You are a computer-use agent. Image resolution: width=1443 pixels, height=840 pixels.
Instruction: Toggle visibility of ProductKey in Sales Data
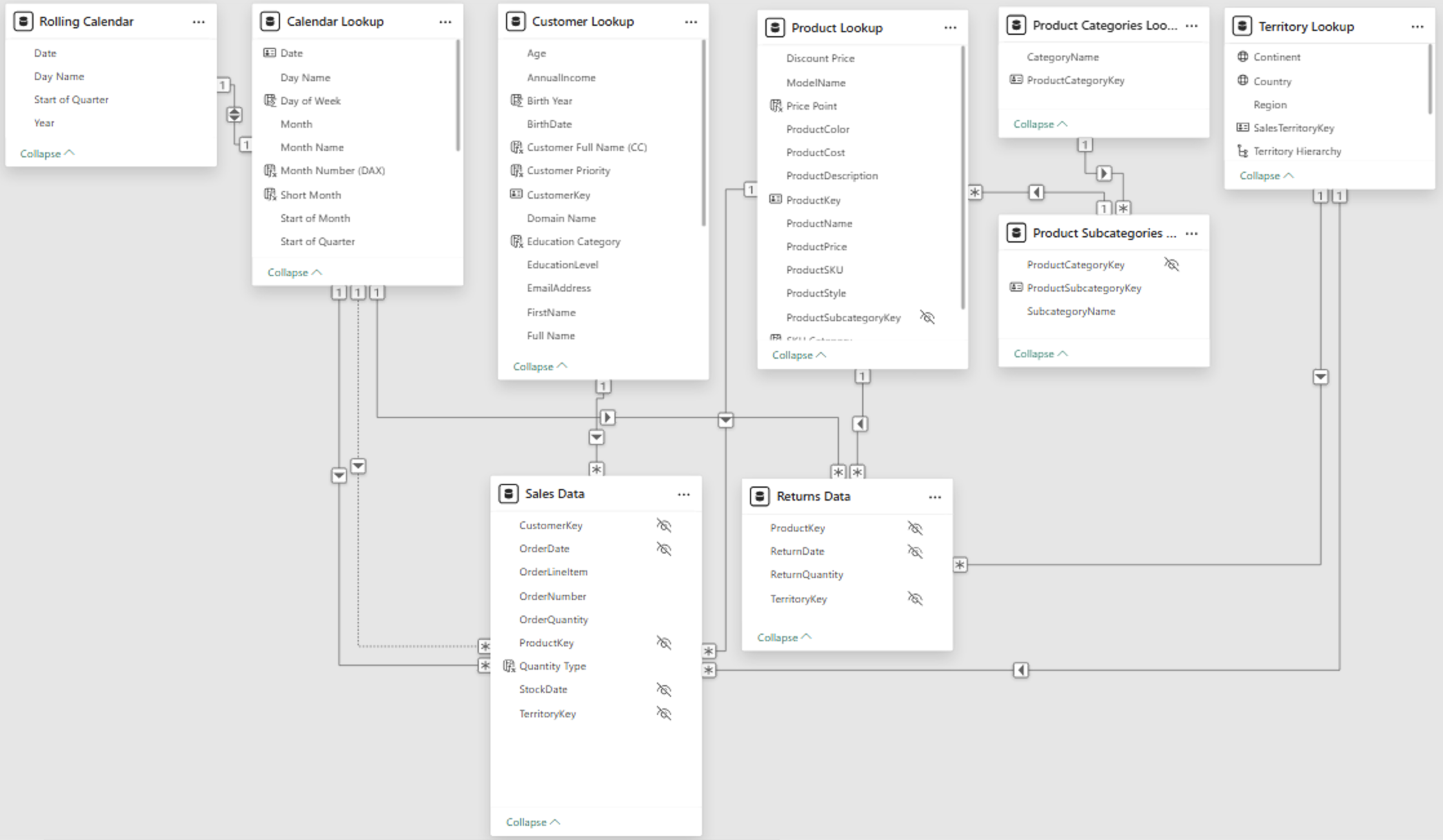click(x=663, y=643)
